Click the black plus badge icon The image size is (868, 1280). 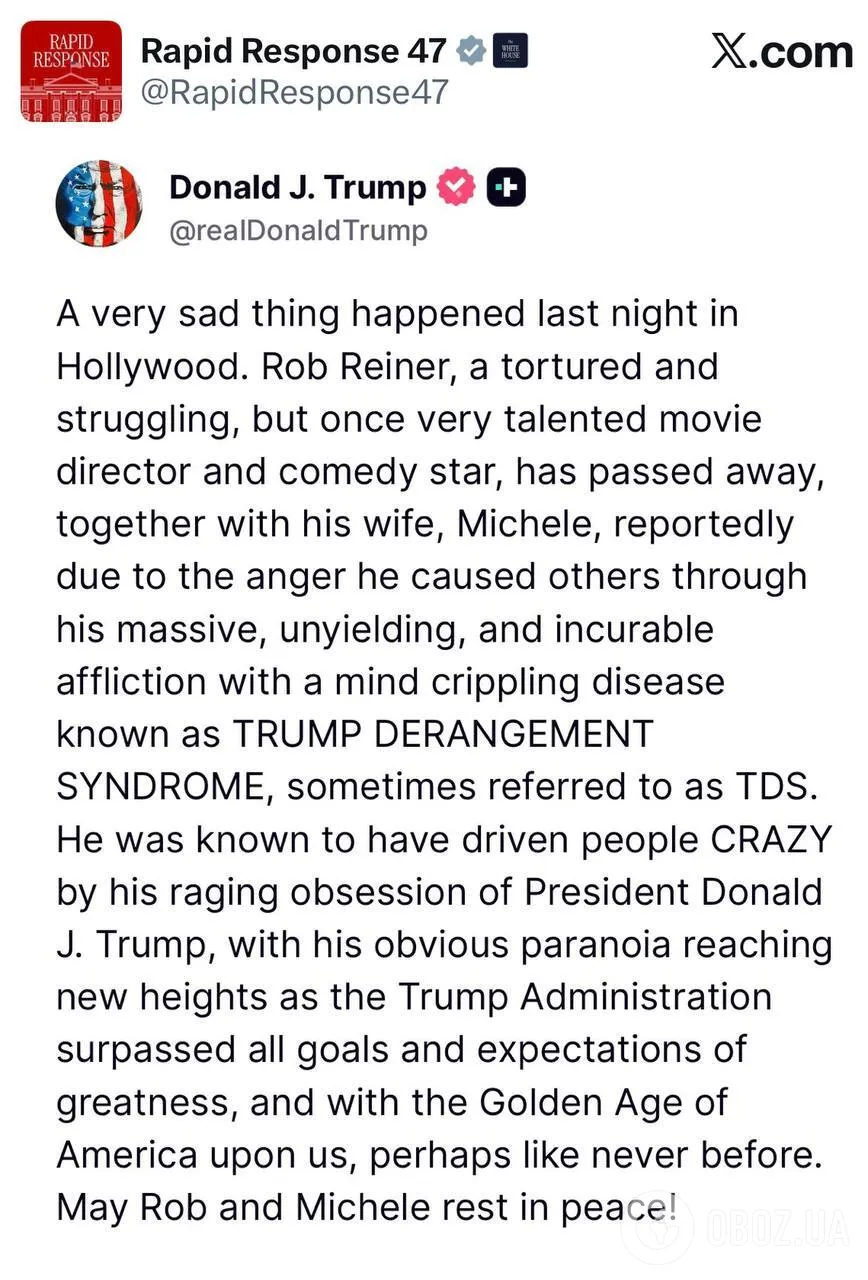coord(506,187)
